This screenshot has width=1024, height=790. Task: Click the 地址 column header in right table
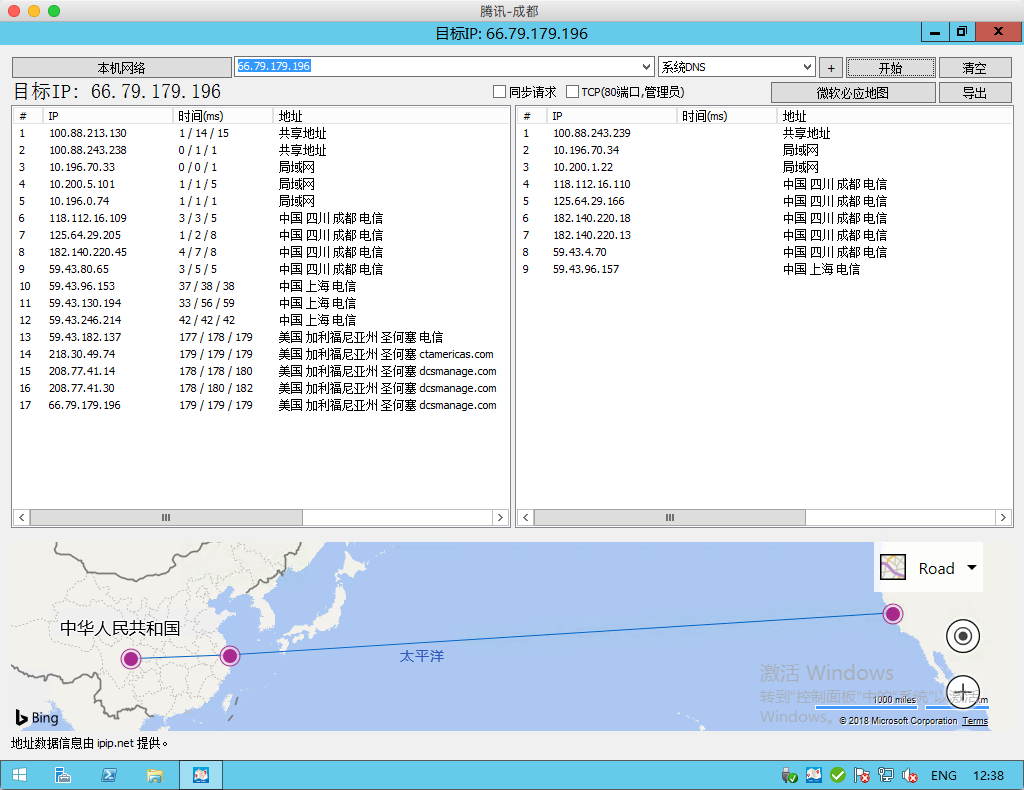coord(794,116)
